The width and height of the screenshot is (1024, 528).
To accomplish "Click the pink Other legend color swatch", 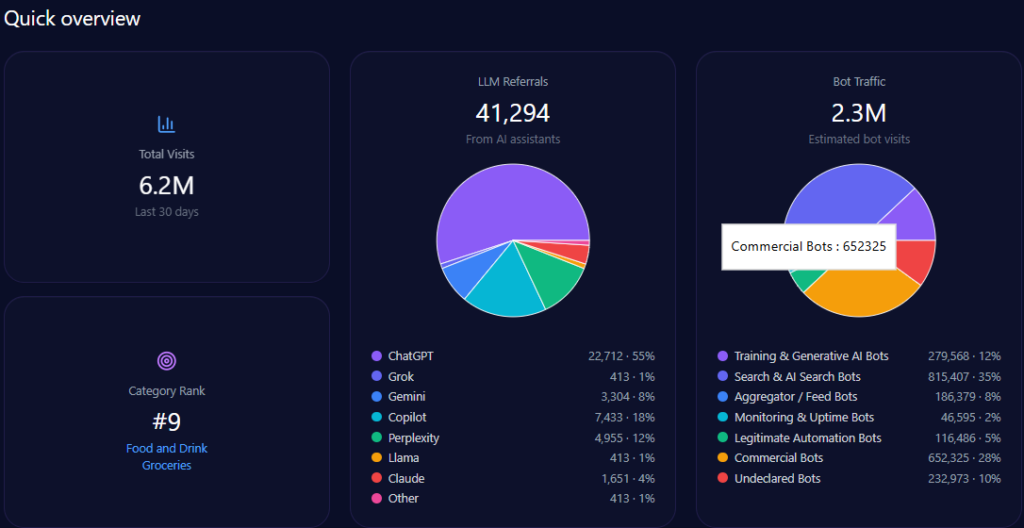I will (376, 499).
